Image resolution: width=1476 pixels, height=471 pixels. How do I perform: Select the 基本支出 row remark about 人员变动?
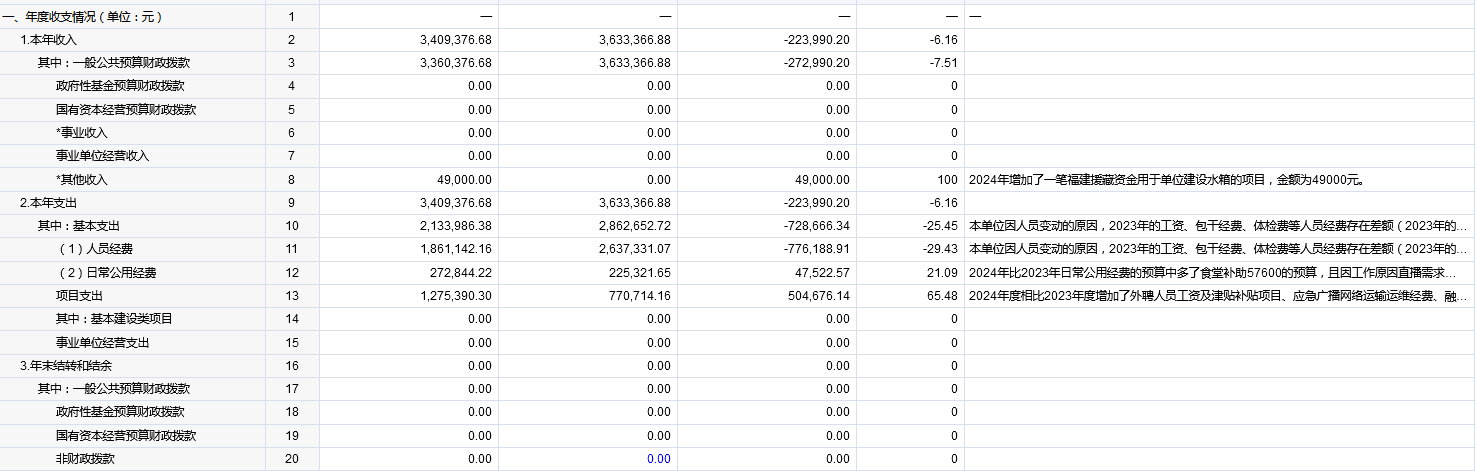1219,226
